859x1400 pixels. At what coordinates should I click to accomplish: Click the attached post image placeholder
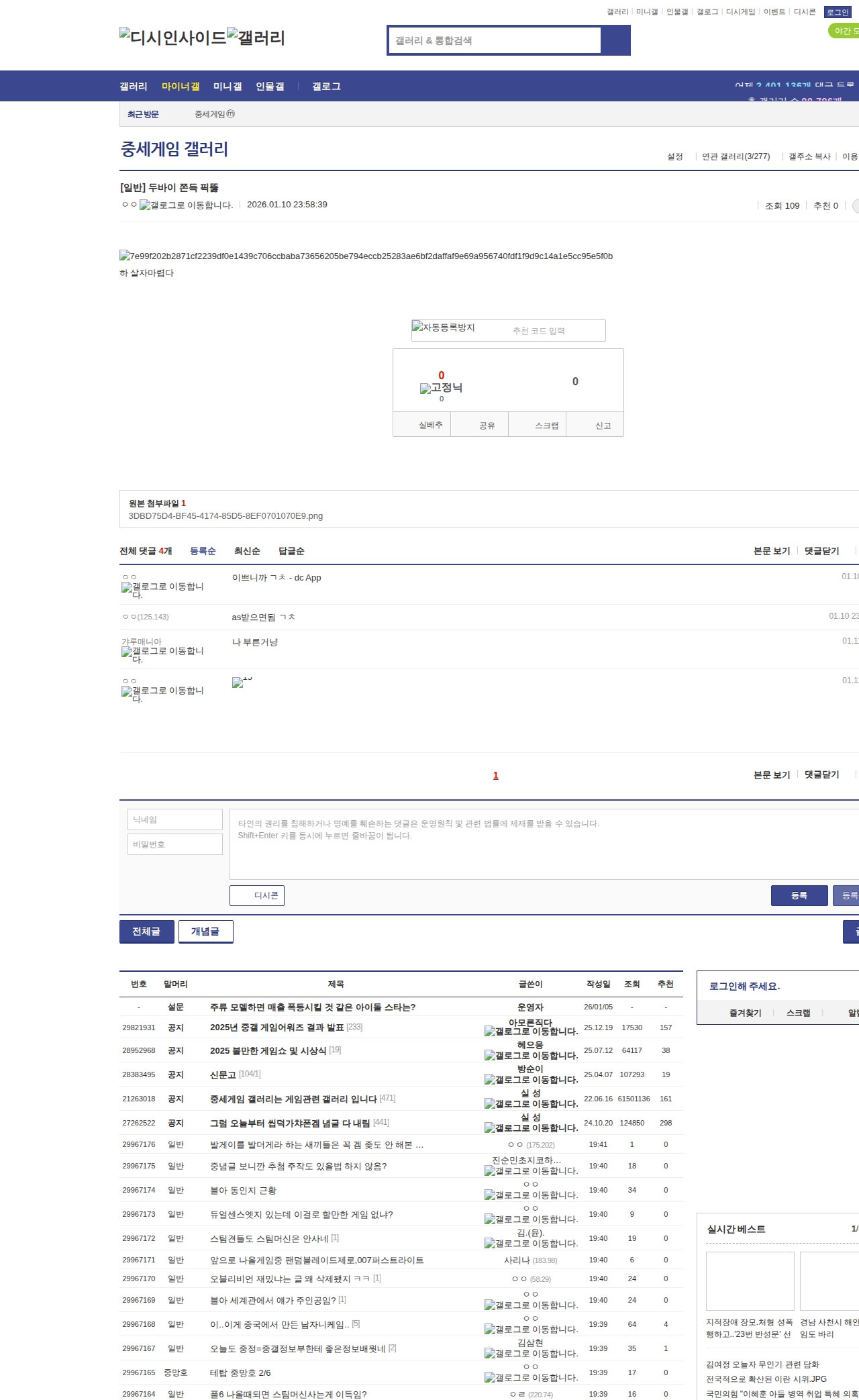(366, 256)
